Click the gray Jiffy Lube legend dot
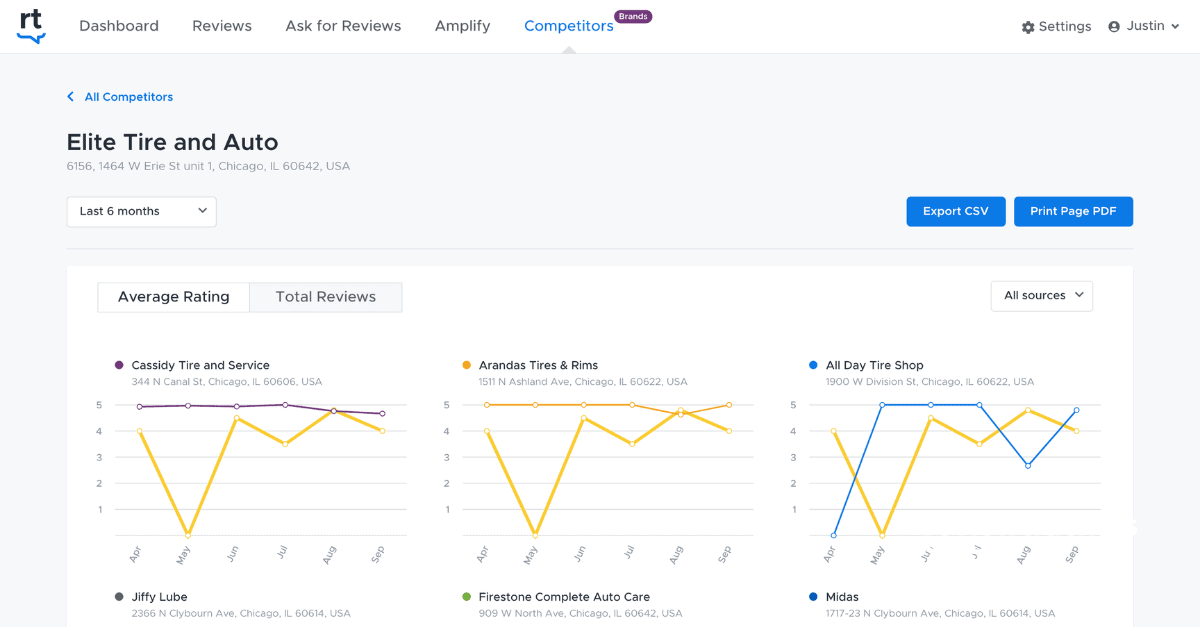 click(x=119, y=597)
